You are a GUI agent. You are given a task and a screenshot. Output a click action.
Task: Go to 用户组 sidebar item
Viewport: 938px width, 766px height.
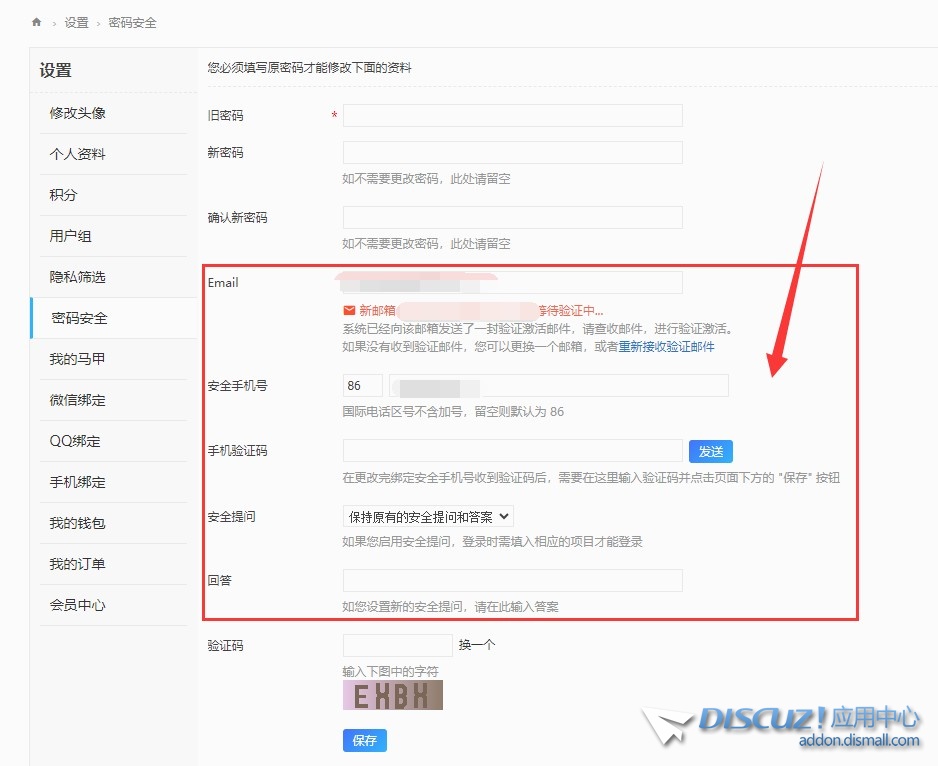click(71, 236)
